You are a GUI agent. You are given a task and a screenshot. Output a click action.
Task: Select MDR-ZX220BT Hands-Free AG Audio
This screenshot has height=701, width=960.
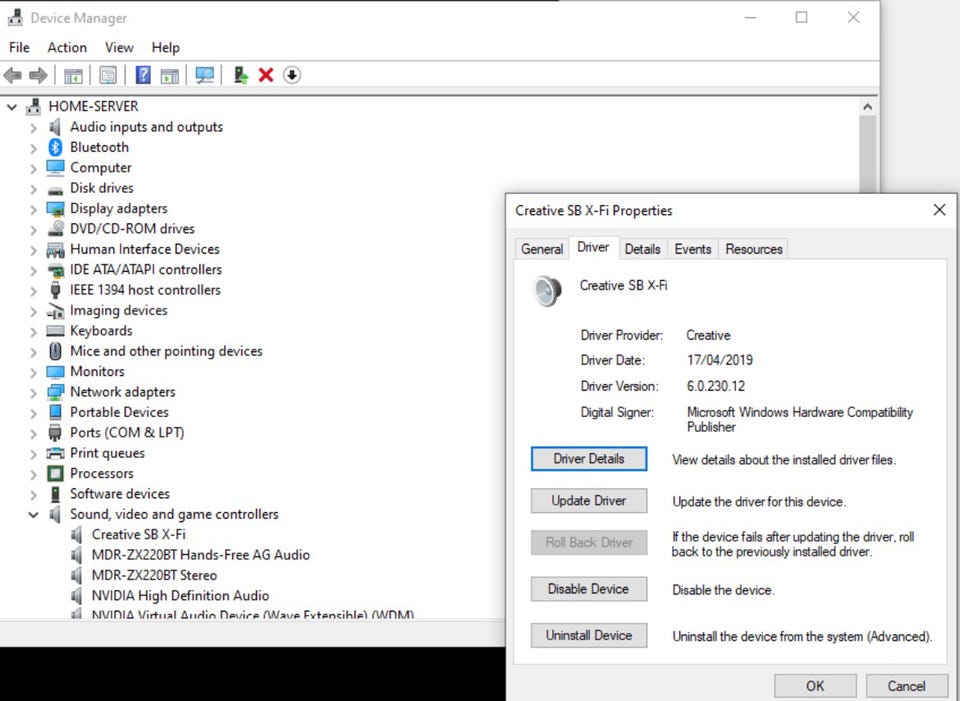click(201, 555)
